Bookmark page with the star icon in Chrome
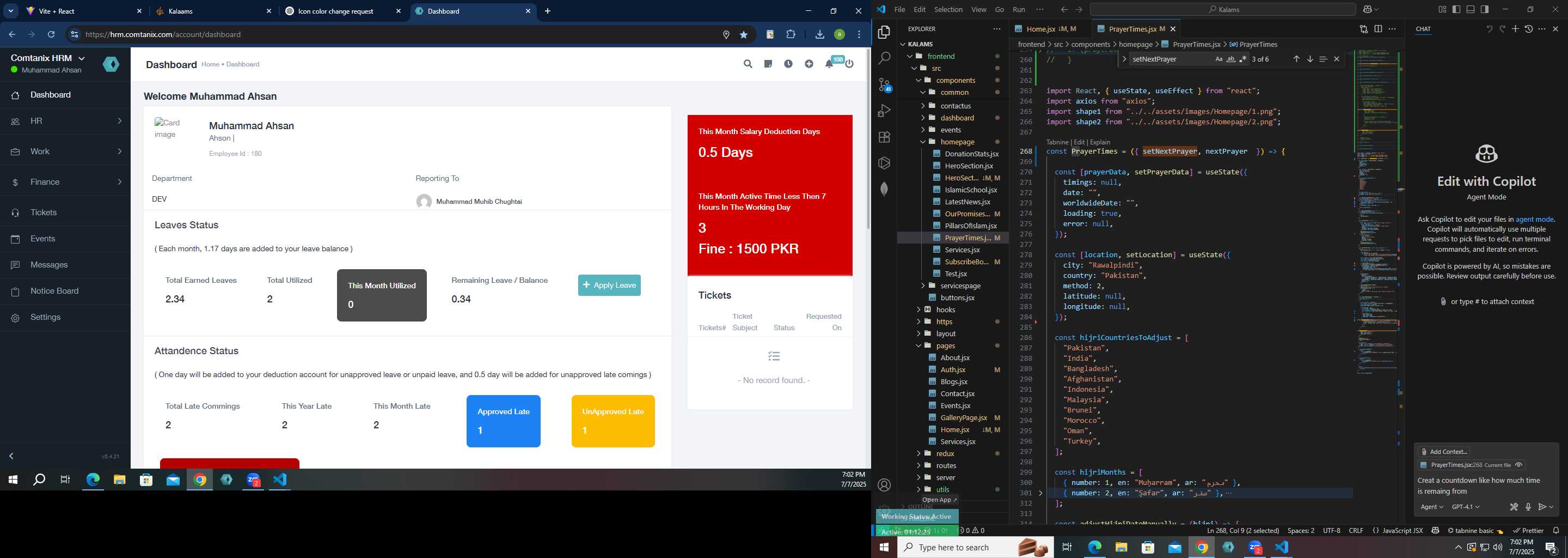1568x558 pixels. (744, 35)
